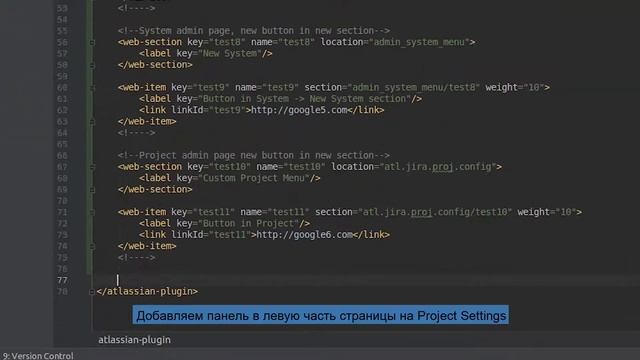Click the linkId value 'test9'
Viewport: 640px width, 360px height.
227,110
